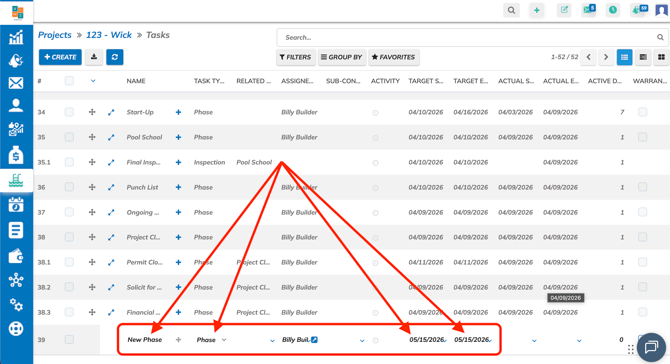Click the green plus quick-add icon
The image size is (670, 364).
point(537,10)
